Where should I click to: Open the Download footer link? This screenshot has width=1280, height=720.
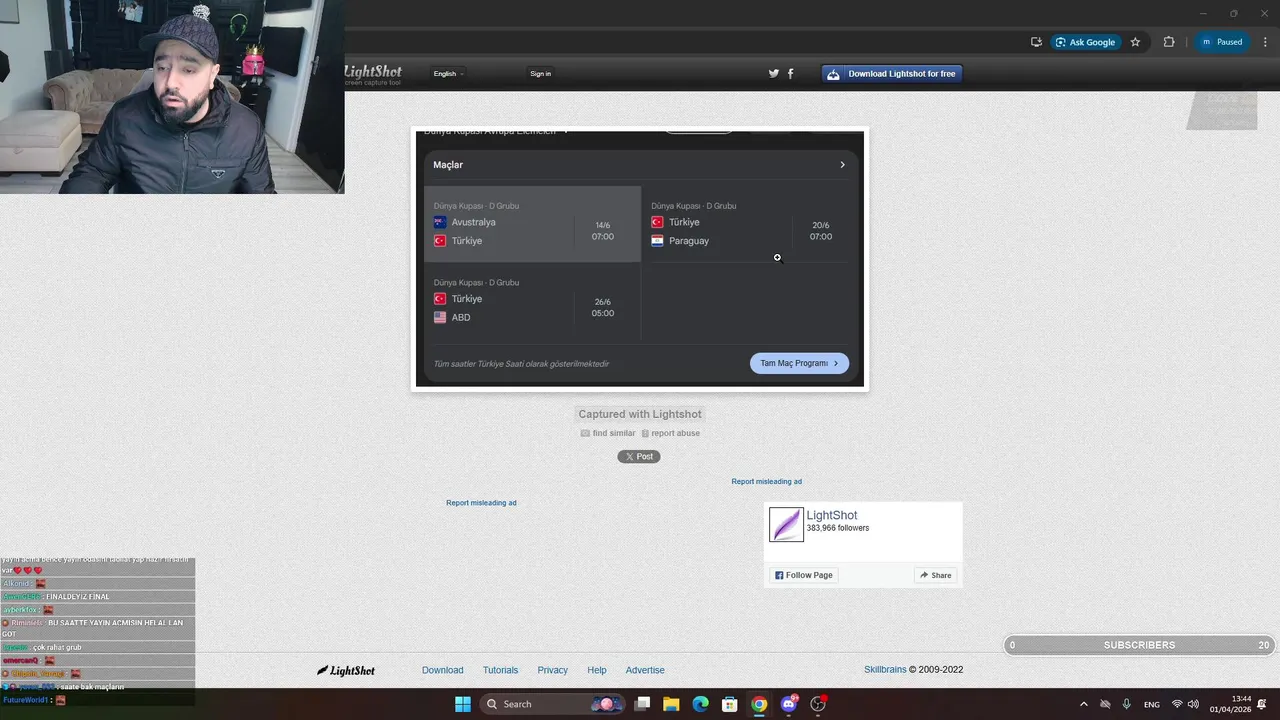[x=442, y=670]
